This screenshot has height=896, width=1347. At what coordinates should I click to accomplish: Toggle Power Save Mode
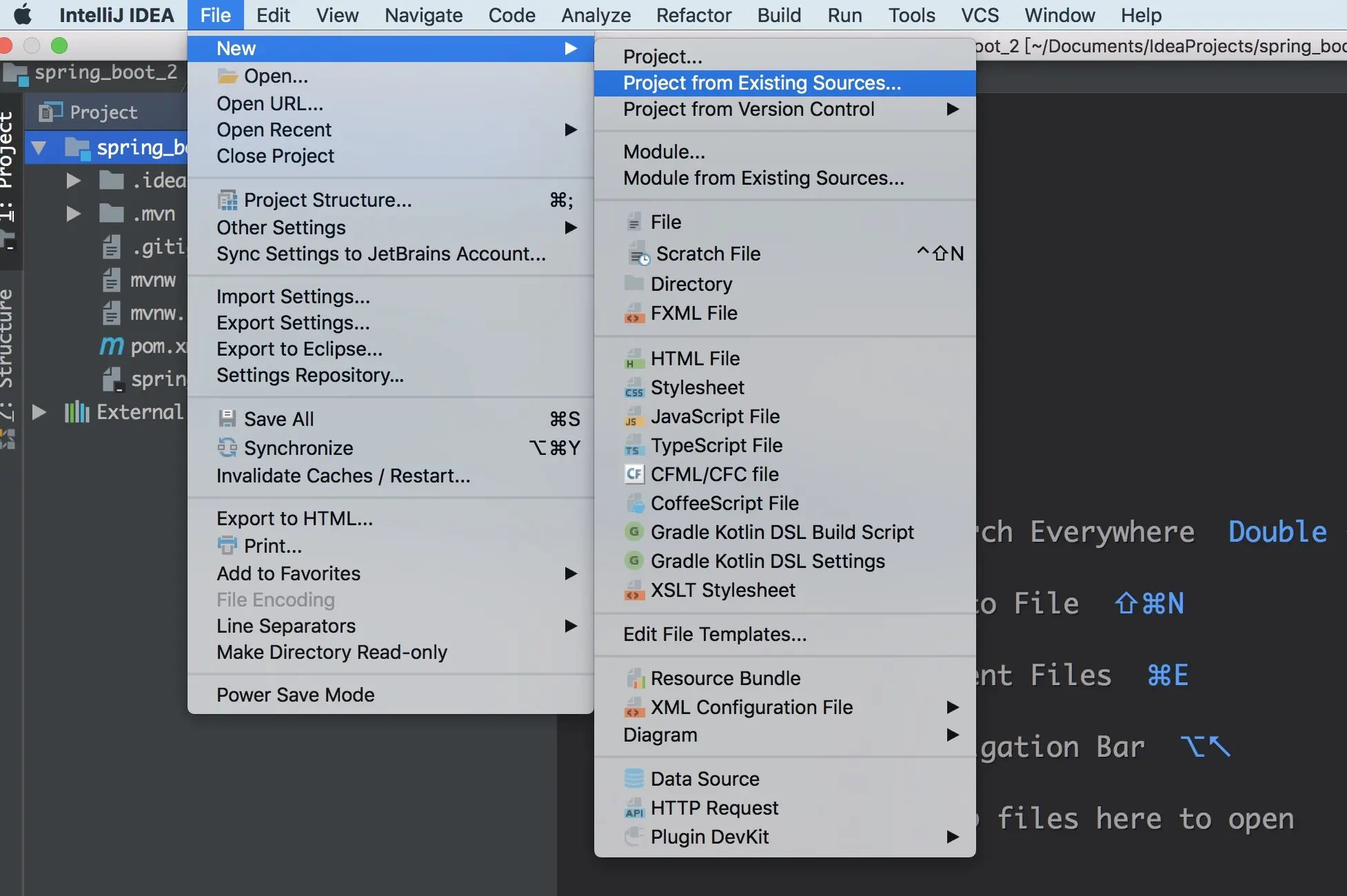(x=295, y=695)
